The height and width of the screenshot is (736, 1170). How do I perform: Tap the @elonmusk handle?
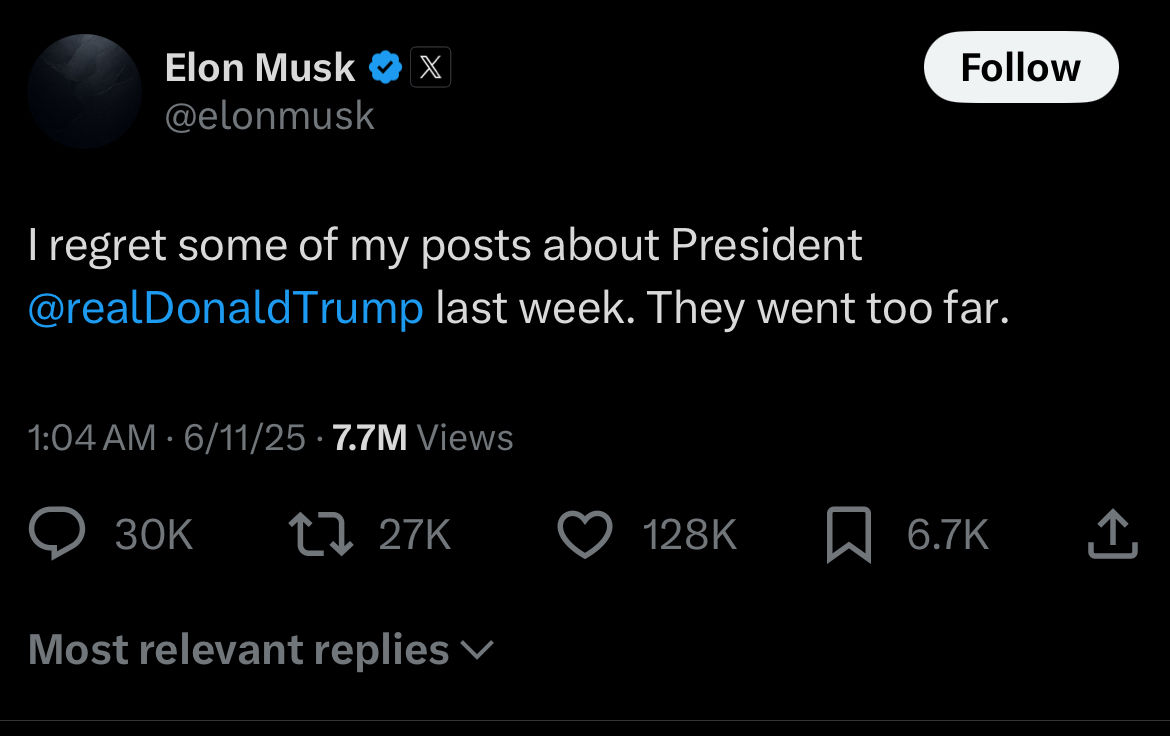[269, 116]
